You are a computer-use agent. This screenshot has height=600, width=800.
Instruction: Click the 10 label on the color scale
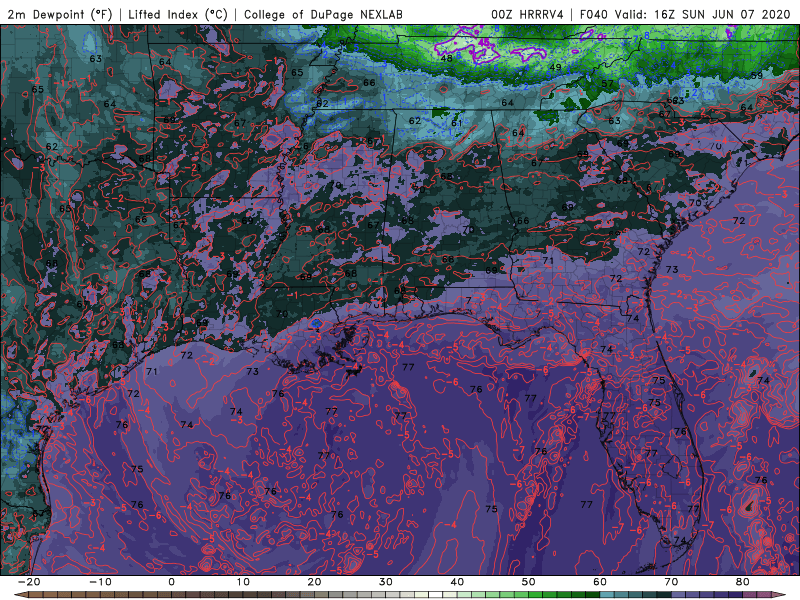tap(243, 582)
